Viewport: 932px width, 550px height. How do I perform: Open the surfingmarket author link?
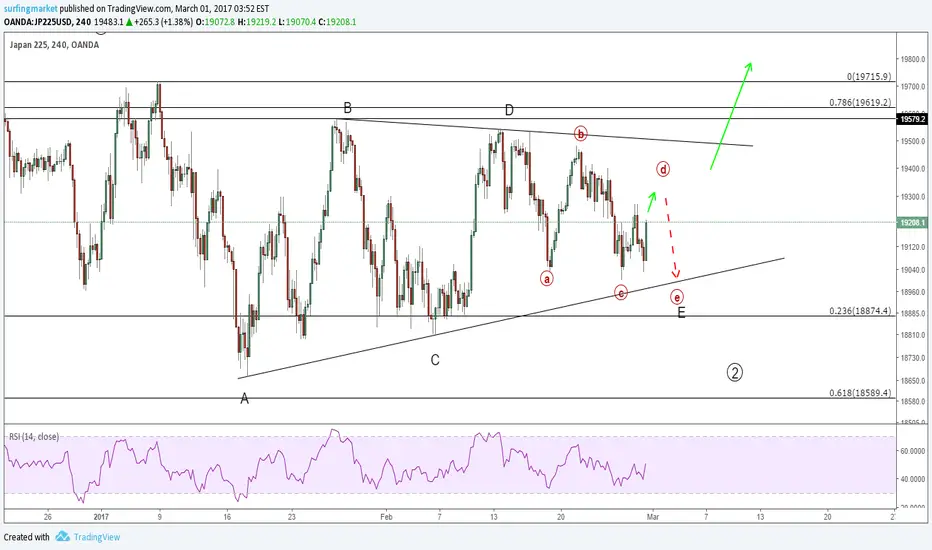tap(31, 8)
